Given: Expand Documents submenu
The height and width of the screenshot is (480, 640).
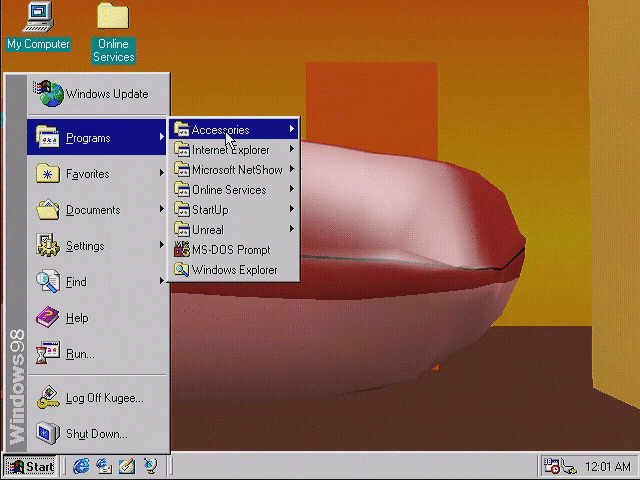Looking at the screenshot, I should 97,209.
